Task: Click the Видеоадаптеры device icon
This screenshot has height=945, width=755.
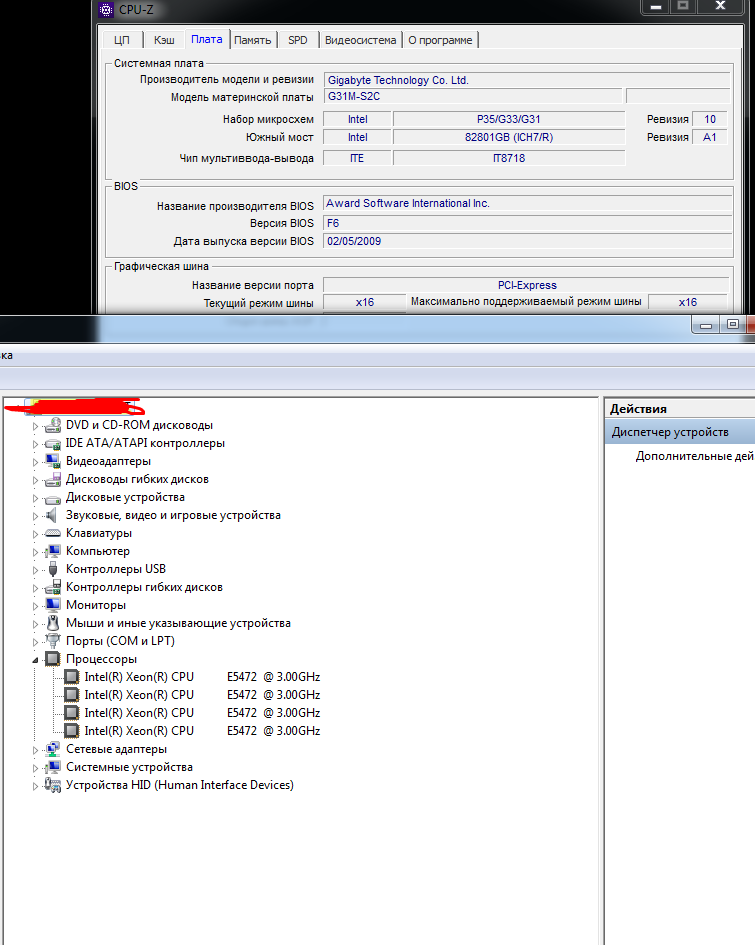Action: [53, 462]
